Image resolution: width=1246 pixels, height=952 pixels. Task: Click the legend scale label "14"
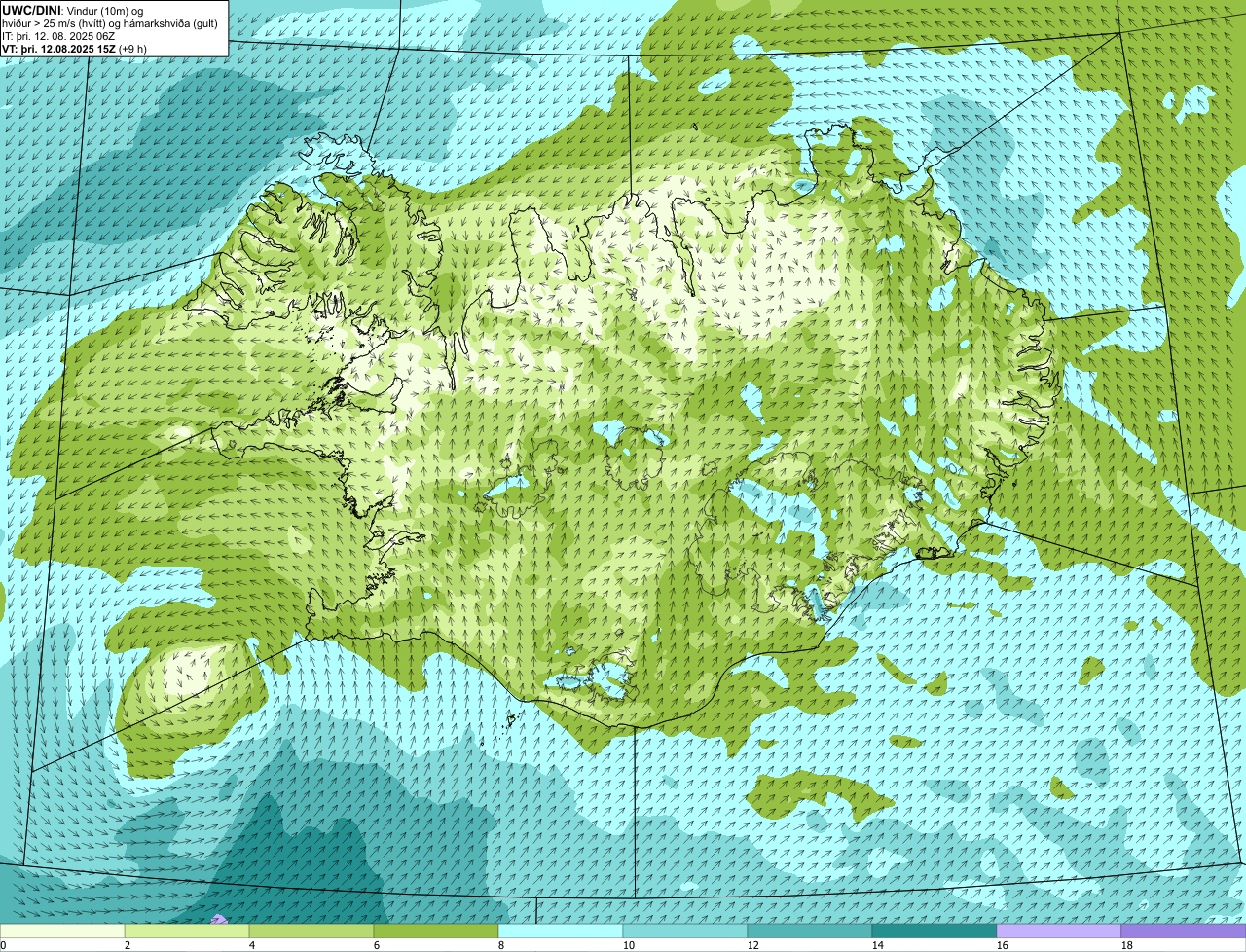[x=878, y=945]
